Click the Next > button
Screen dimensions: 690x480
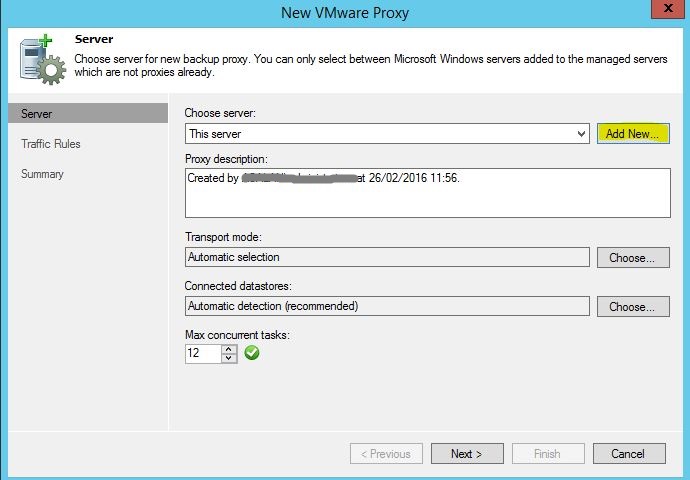[467, 454]
